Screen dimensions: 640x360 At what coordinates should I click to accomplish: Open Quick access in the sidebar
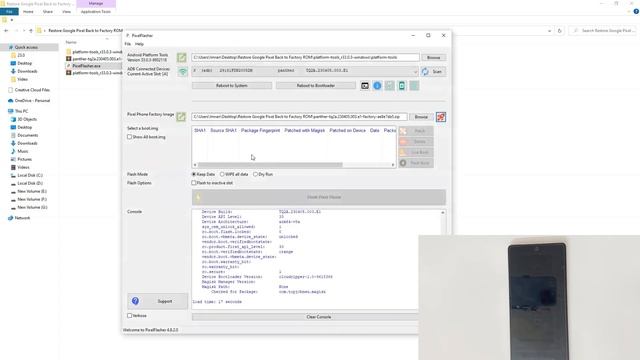(x=26, y=47)
